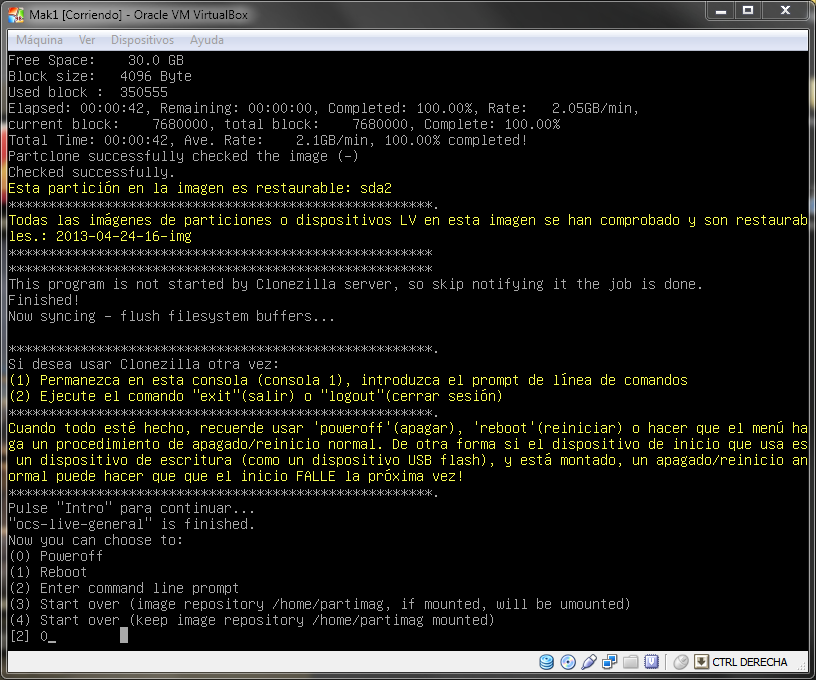Open the Dispositivos menu
Image resolution: width=816 pixels, height=680 pixels.
click(x=142, y=40)
